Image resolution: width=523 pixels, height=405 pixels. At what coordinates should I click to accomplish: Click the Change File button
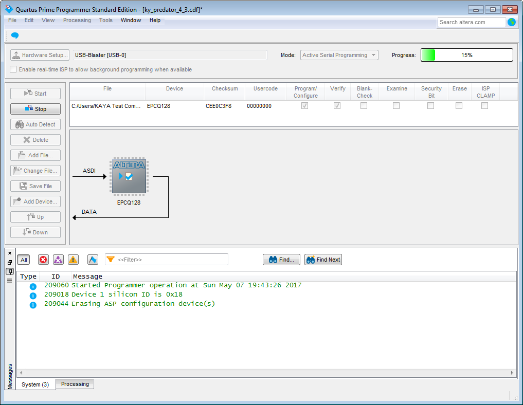click(35, 170)
